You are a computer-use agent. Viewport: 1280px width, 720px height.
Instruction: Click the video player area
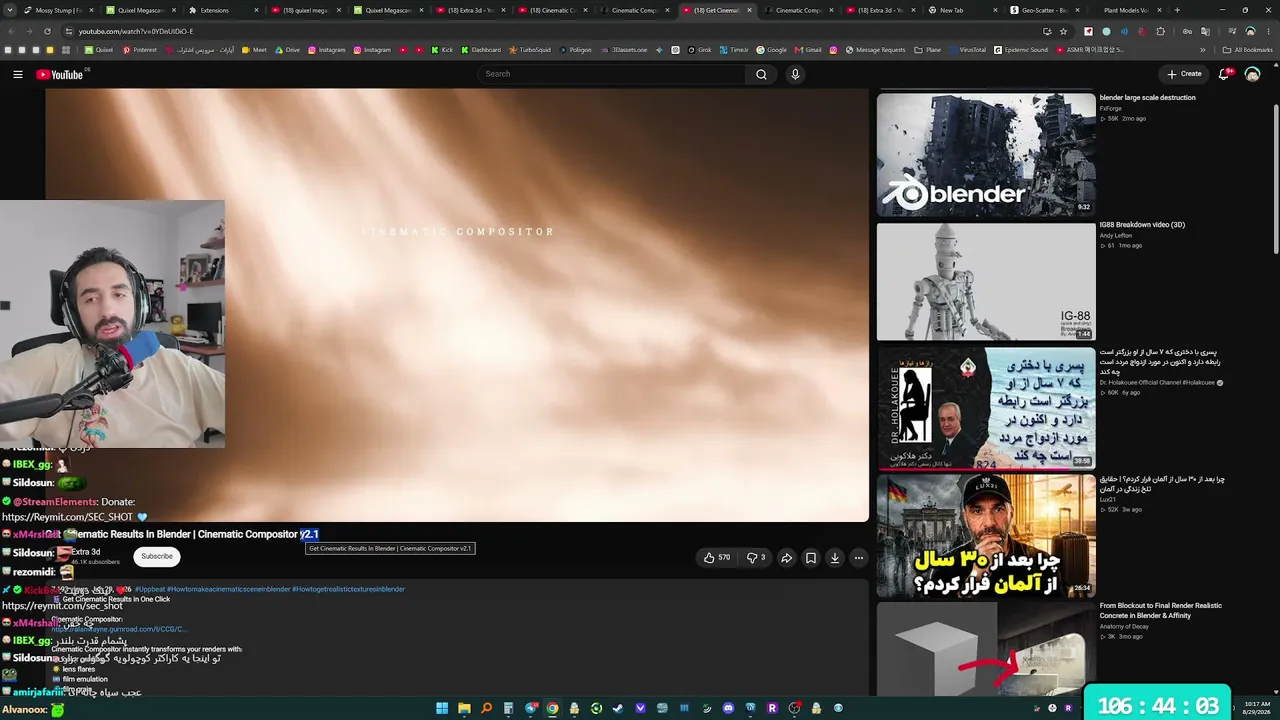(457, 305)
